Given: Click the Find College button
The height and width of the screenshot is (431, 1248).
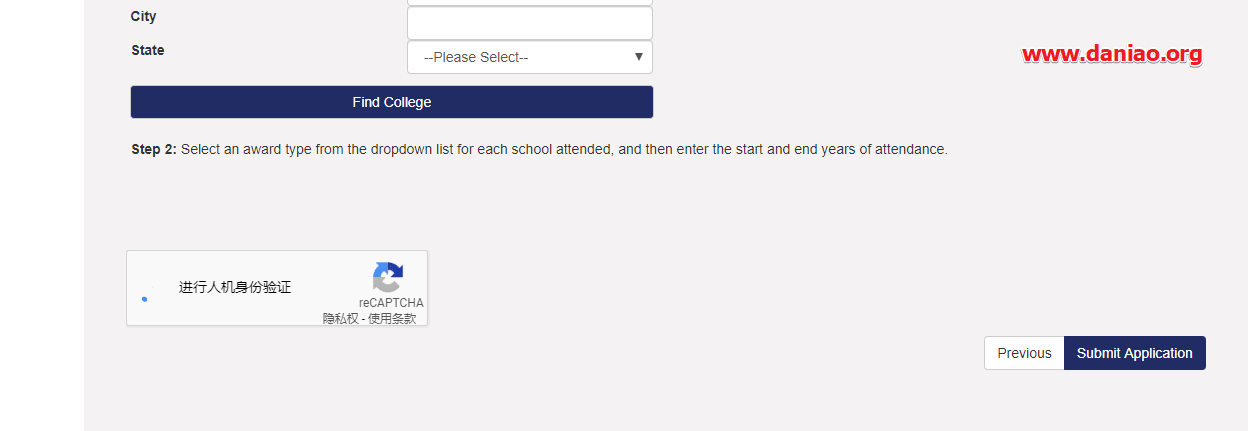Looking at the screenshot, I should tap(392, 102).
